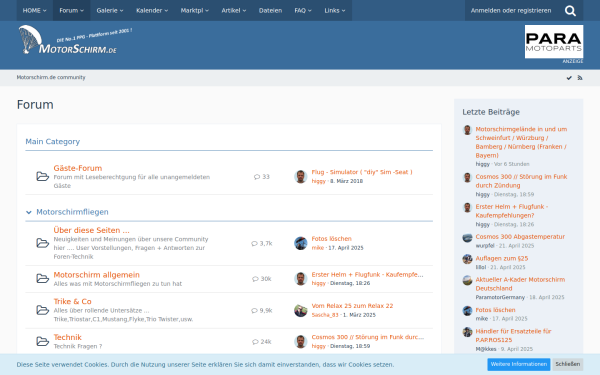This screenshot has height=375, width=600.
Task: Open avatar beside Motorschirmgelände sidebar post
Action: 467,130
